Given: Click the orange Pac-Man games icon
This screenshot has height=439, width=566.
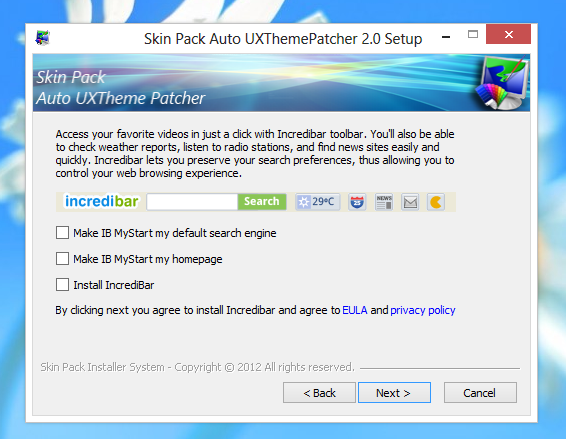Looking at the screenshot, I should [436, 202].
